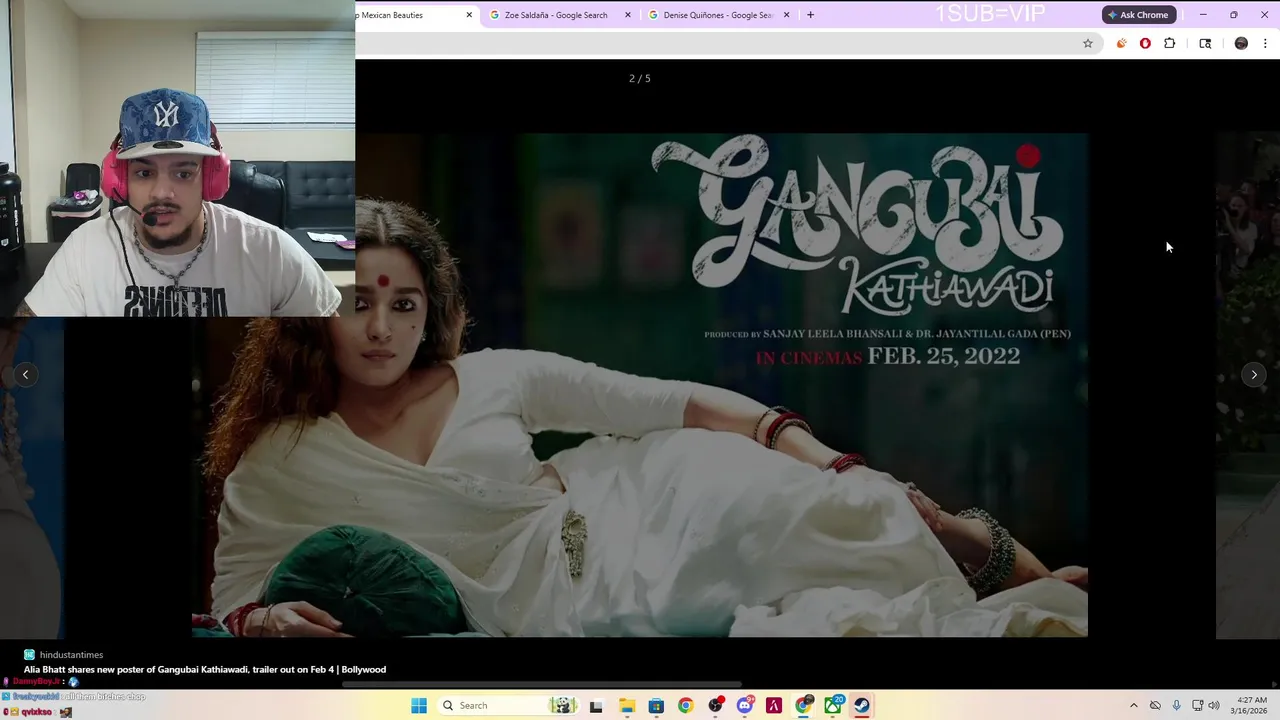This screenshot has height=720, width=1280.
Task: Click the orange extension icon in toolbar
Action: [1121, 43]
